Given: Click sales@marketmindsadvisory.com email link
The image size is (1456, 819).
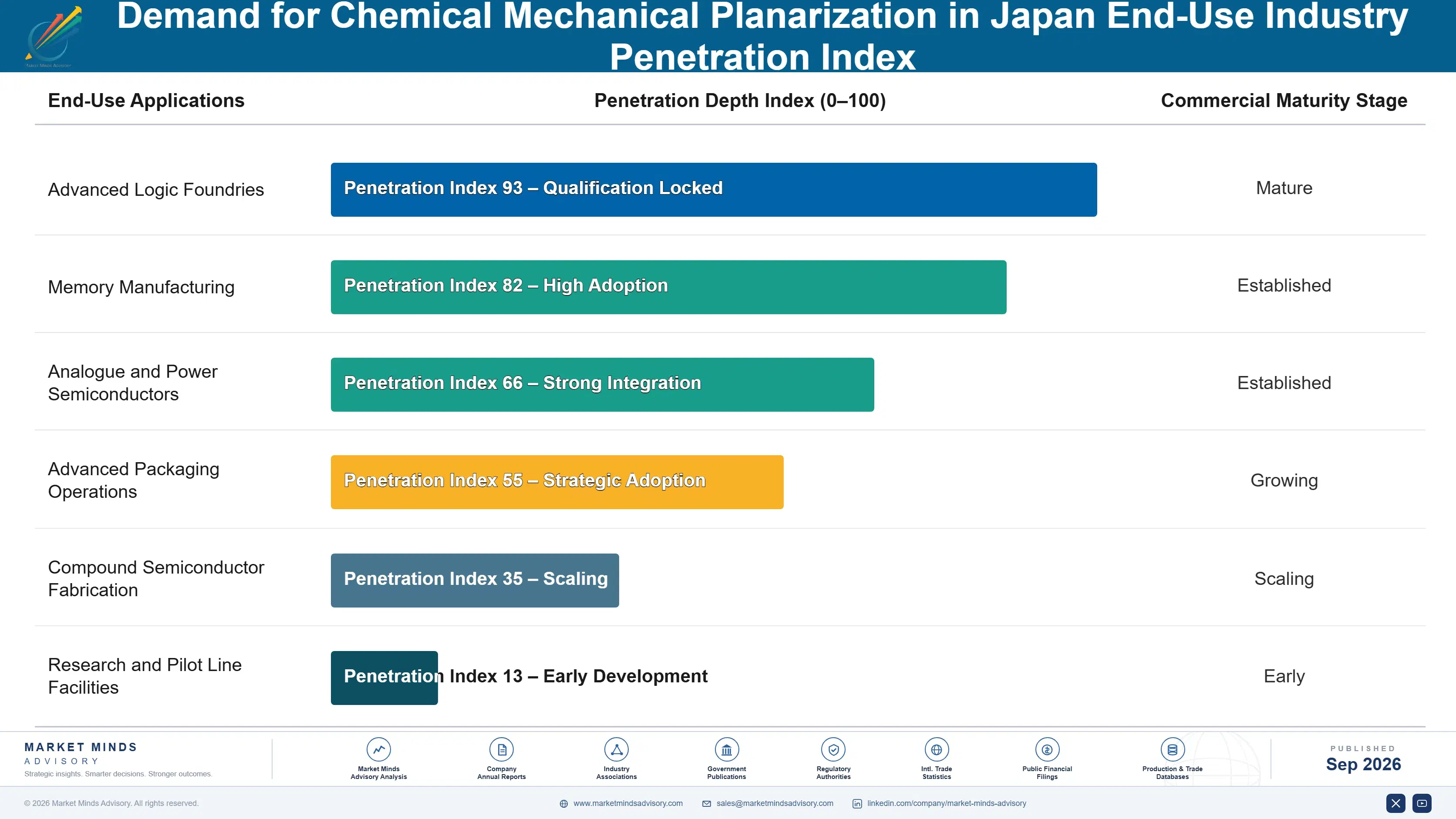Looking at the screenshot, I should (x=775, y=803).
